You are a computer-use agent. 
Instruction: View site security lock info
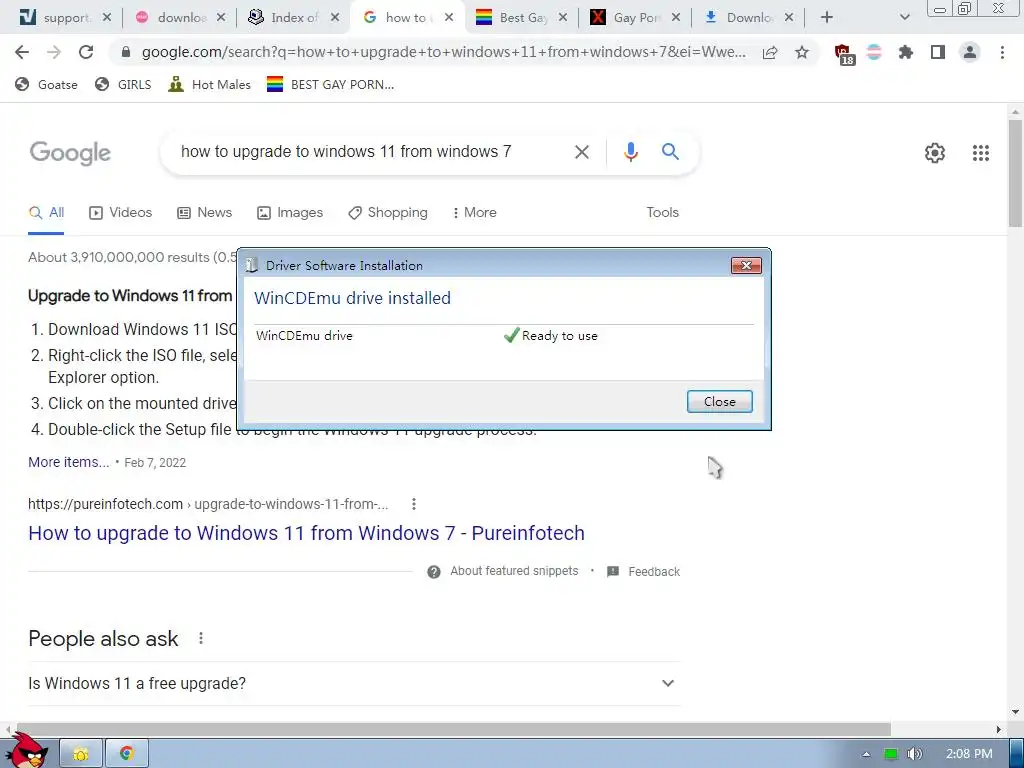click(x=126, y=52)
